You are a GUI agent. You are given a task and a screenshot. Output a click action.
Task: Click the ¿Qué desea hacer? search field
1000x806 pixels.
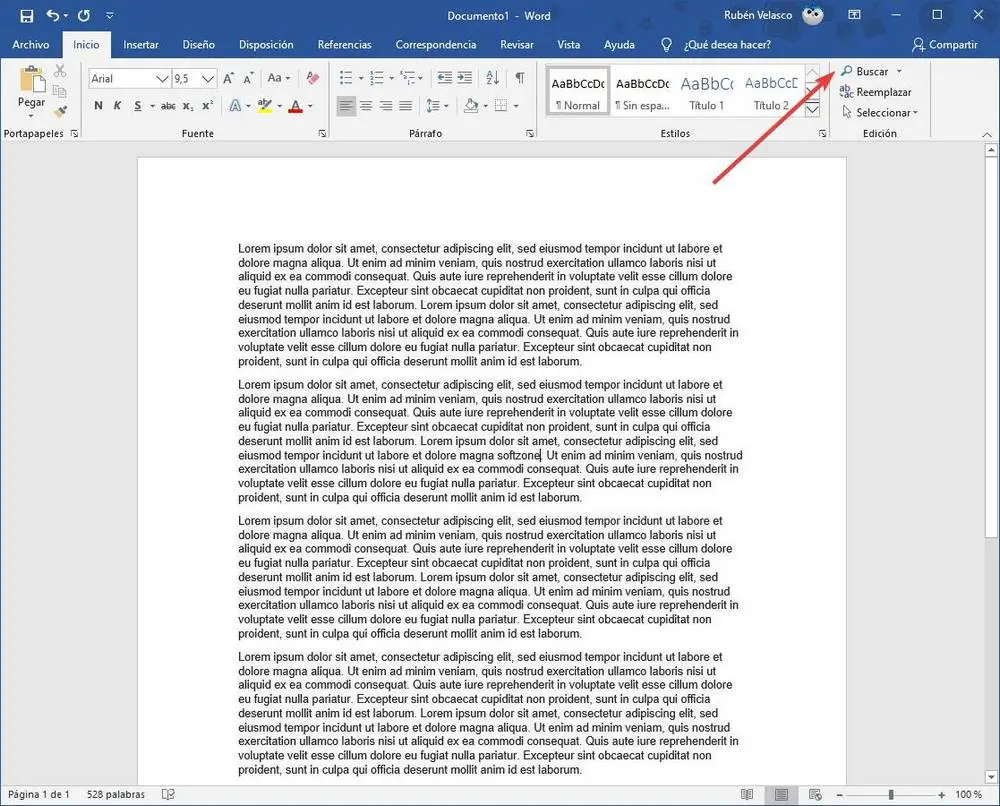pos(727,45)
